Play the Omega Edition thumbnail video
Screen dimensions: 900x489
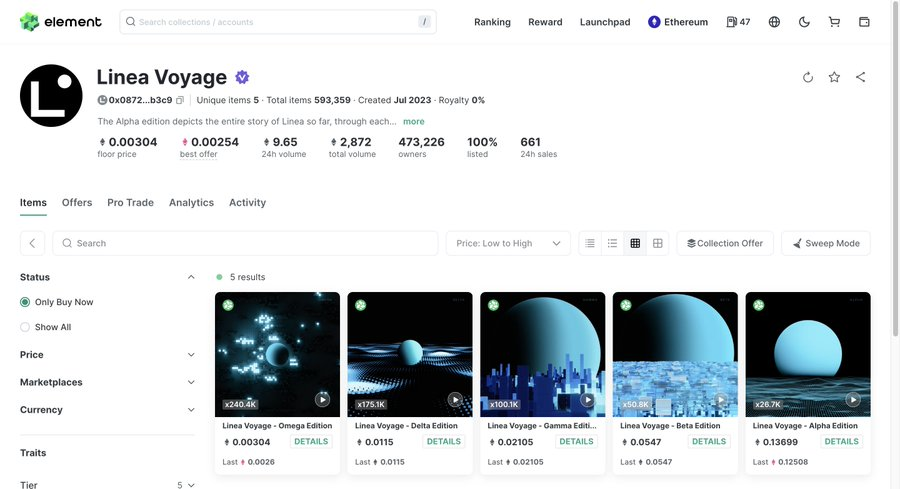(x=322, y=399)
